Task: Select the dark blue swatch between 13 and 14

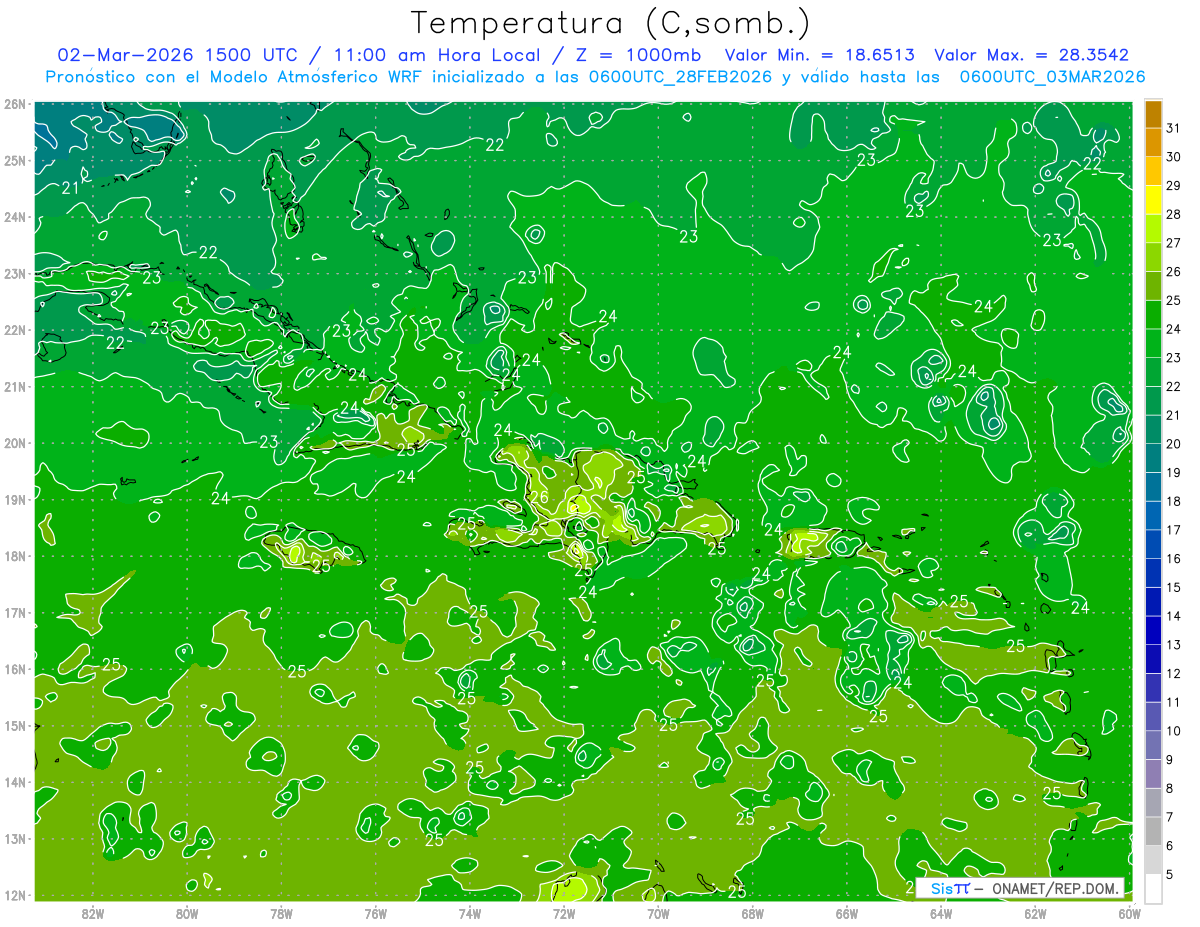Action: pyautogui.click(x=1153, y=630)
